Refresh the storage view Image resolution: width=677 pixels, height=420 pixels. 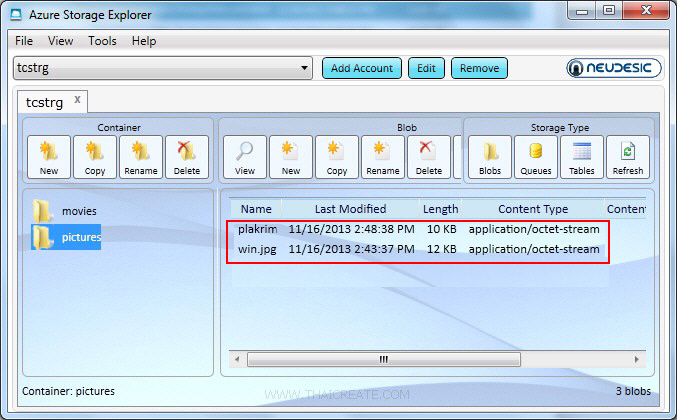point(628,157)
